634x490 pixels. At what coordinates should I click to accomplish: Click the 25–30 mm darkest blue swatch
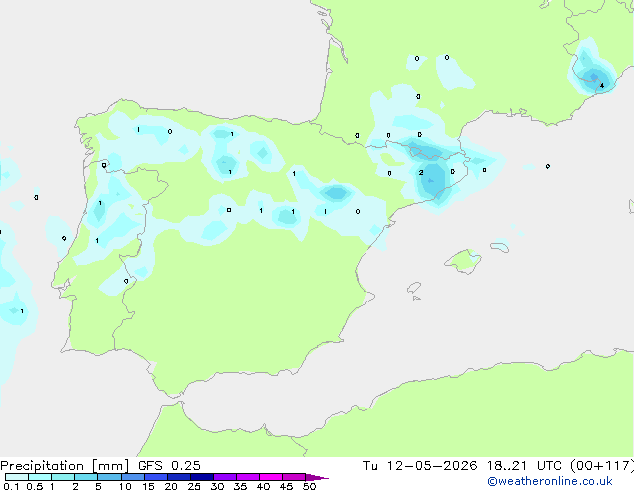tap(202, 477)
